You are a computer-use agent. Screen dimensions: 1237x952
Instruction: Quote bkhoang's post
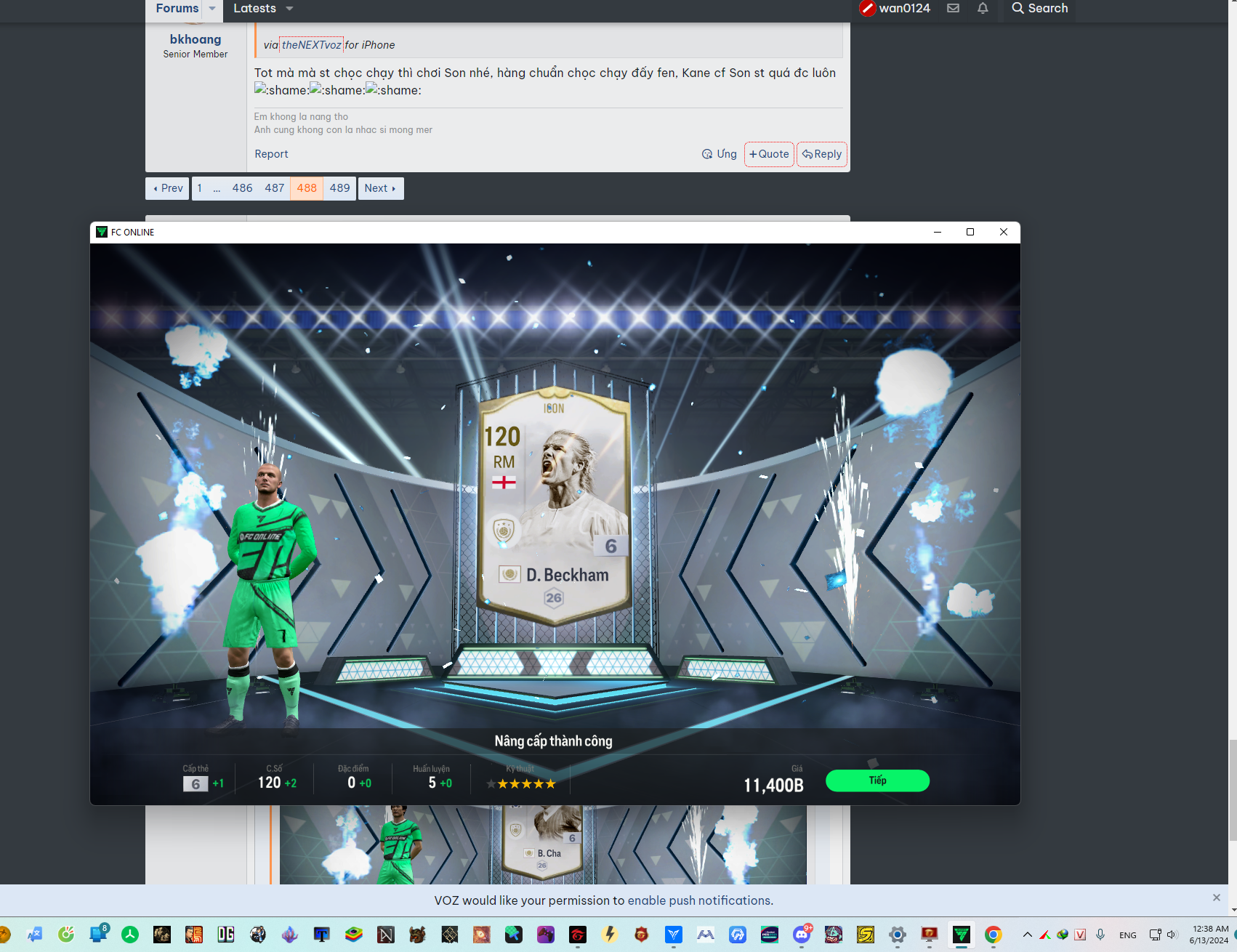[x=769, y=154]
